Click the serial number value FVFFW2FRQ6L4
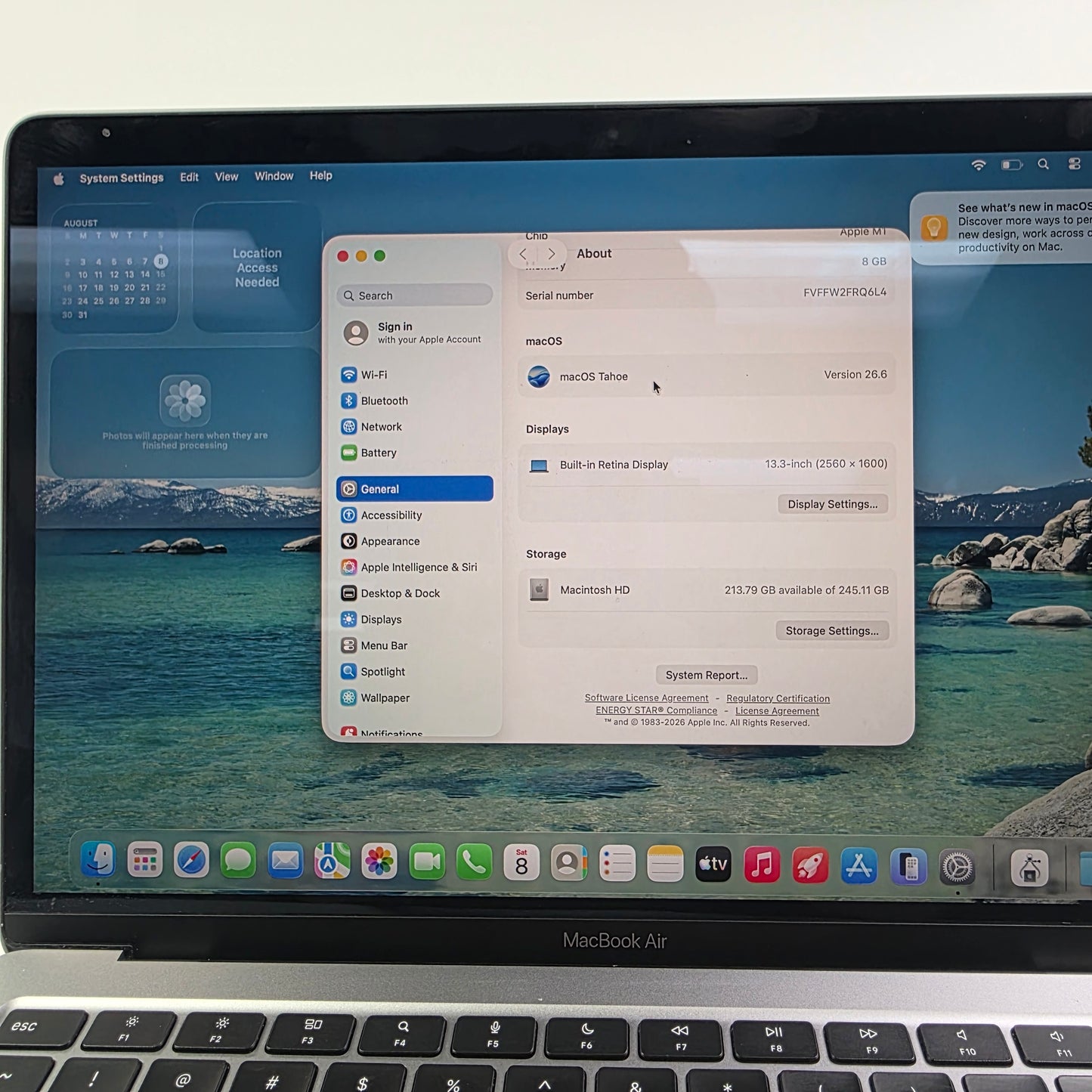The width and height of the screenshot is (1092, 1092). 845,292
